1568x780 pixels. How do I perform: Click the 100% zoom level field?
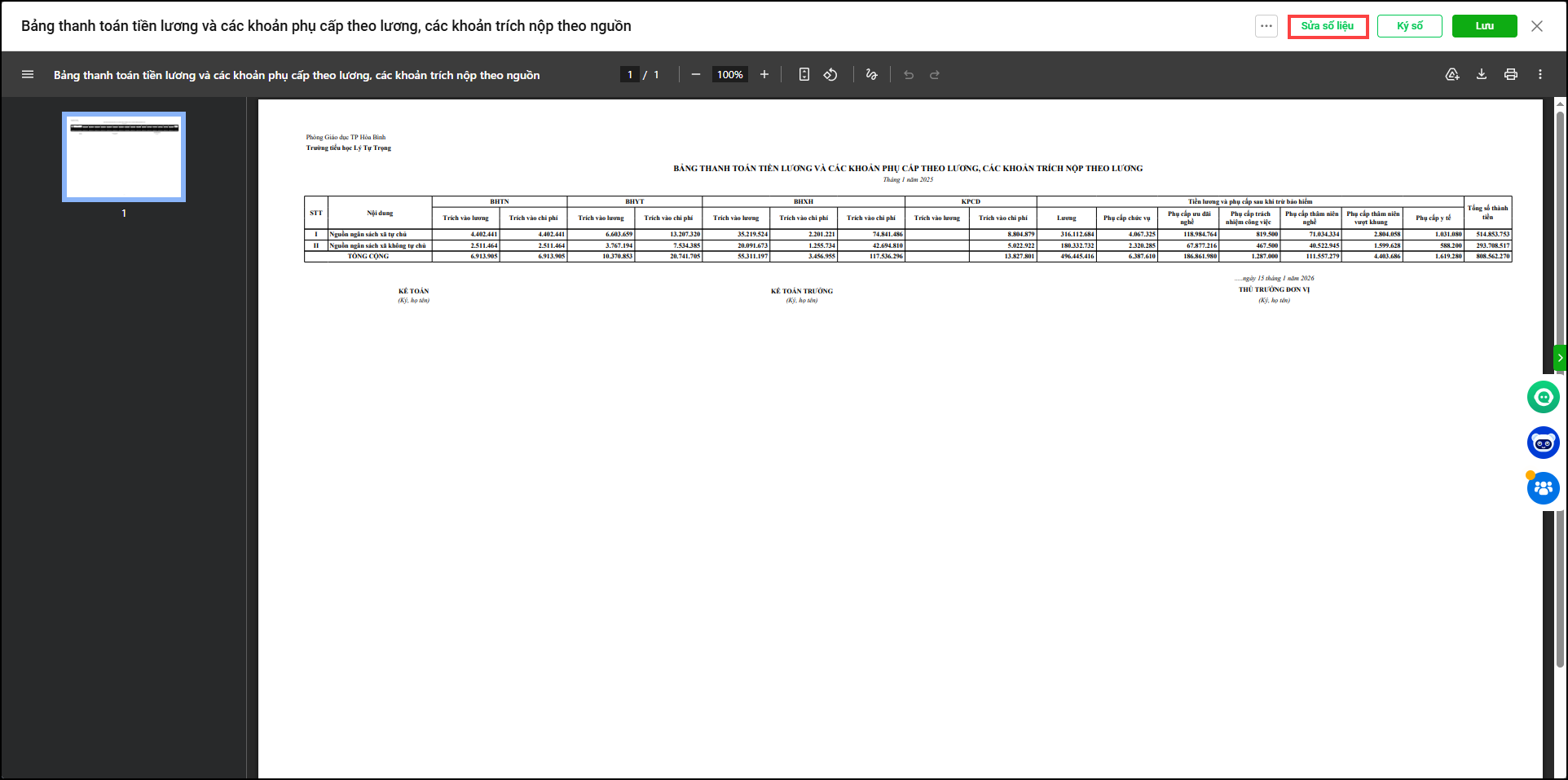point(729,74)
